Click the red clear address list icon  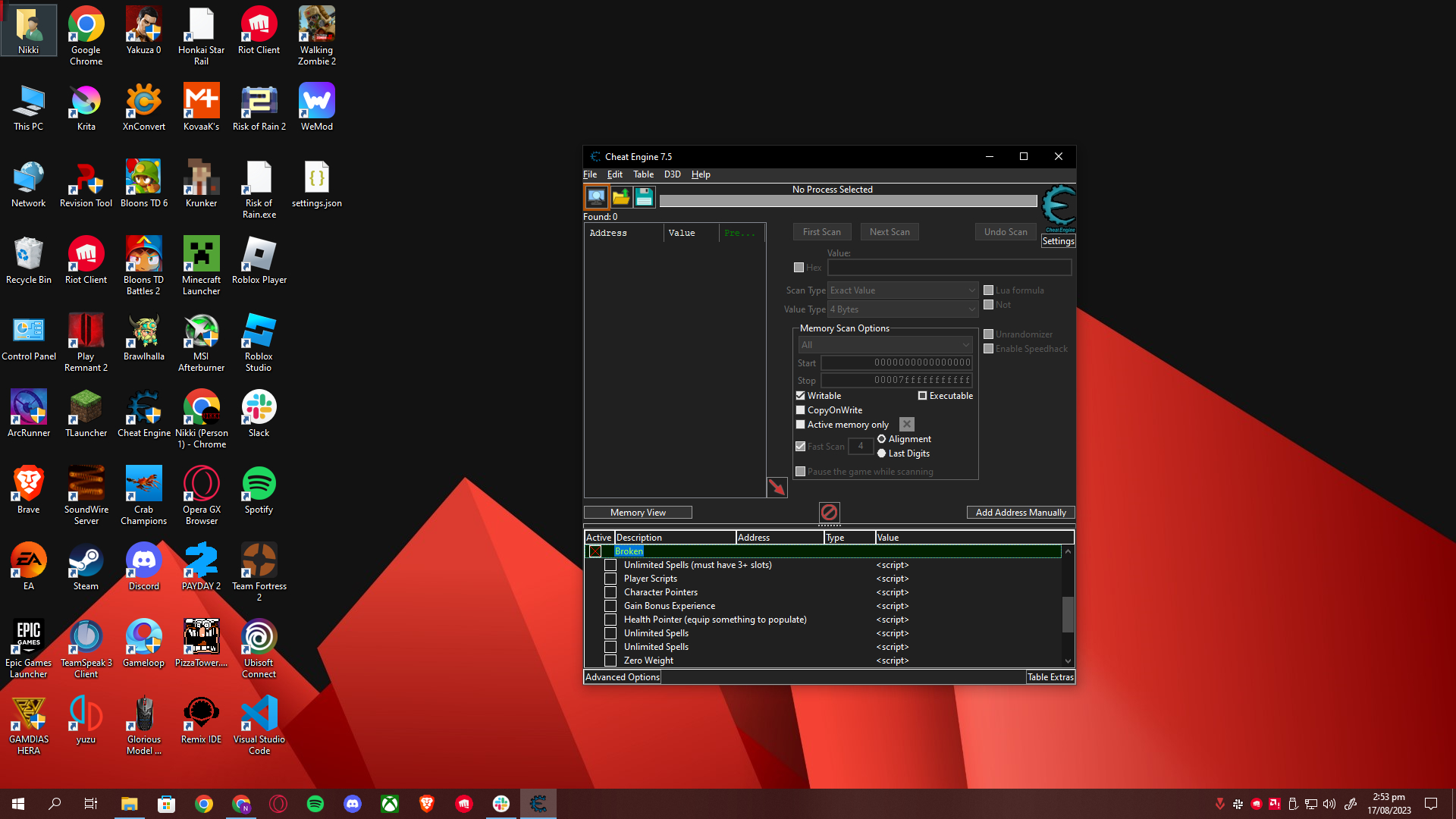tap(829, 513)
